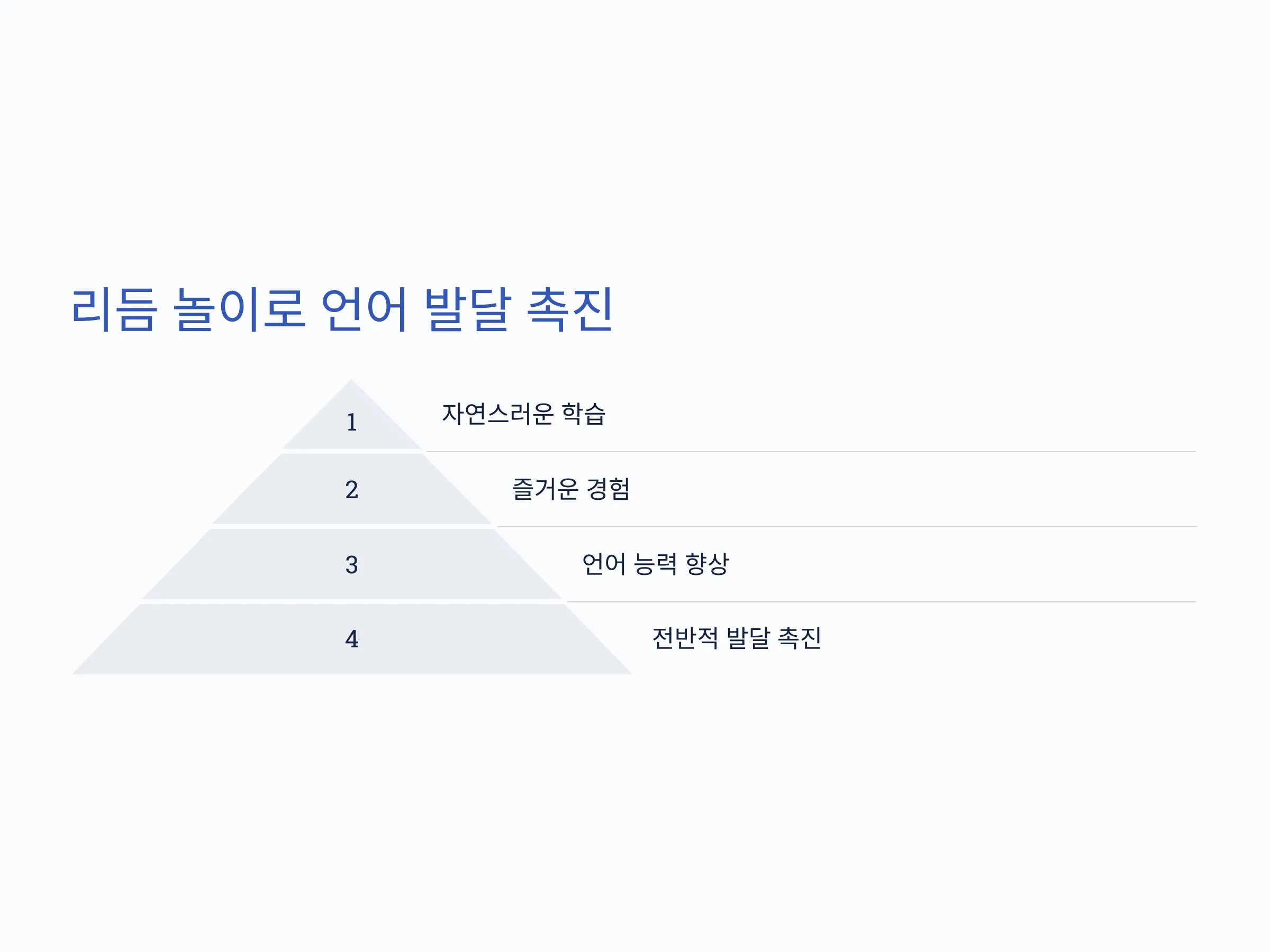This screenshot has width=1270, height=952.
Task: Select the divider line below '언어 능력 향상'
Action: [881, 602]
